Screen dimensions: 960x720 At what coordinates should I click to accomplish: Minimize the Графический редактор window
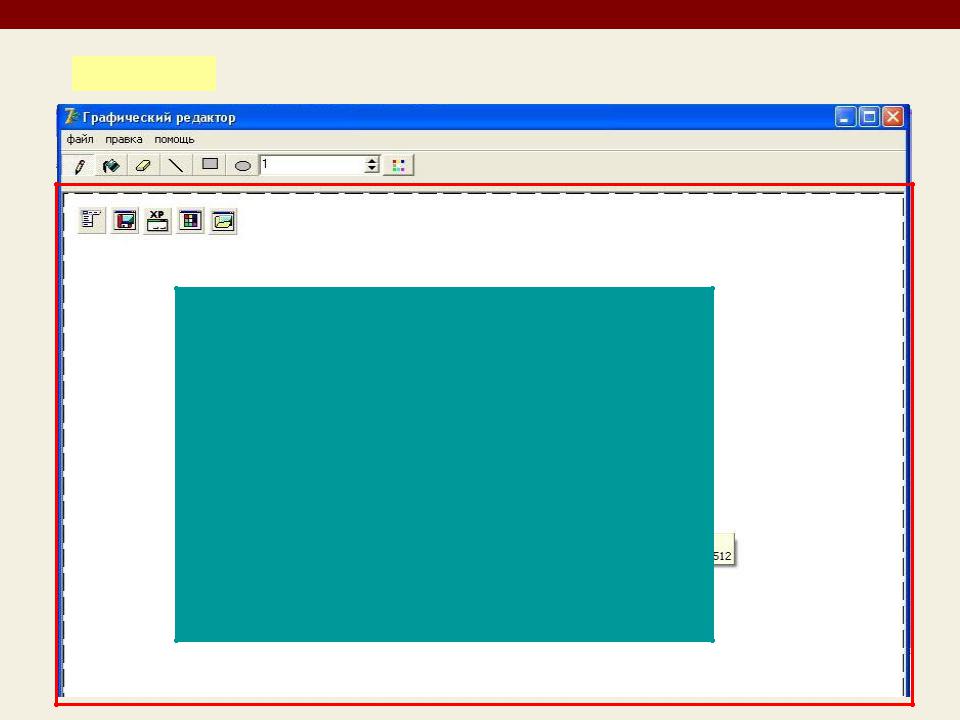[x=845, y=116]
